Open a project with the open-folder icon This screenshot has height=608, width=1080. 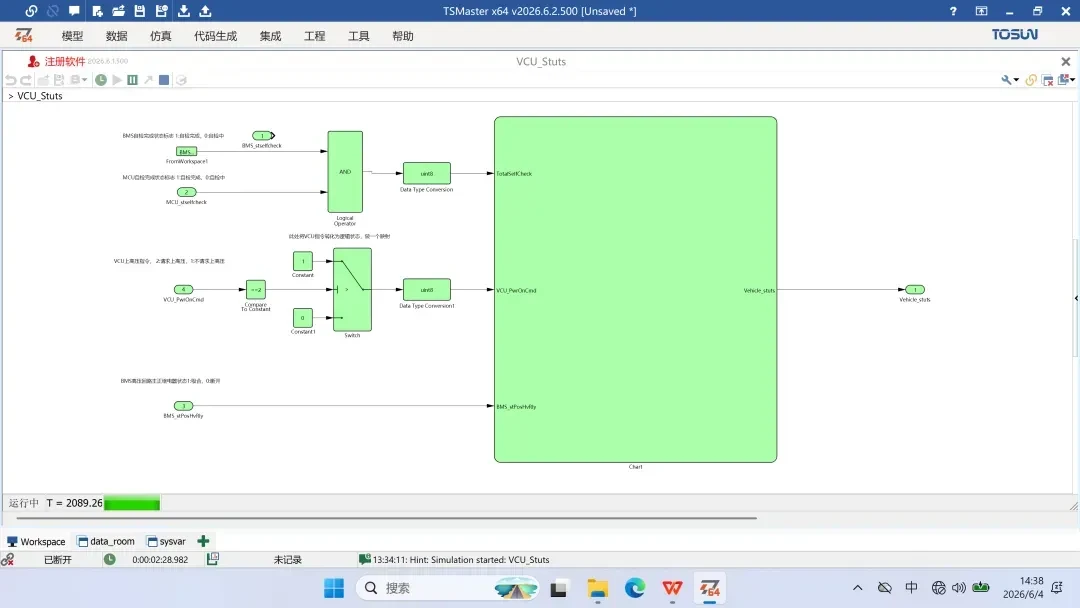[x=118, y=11]
